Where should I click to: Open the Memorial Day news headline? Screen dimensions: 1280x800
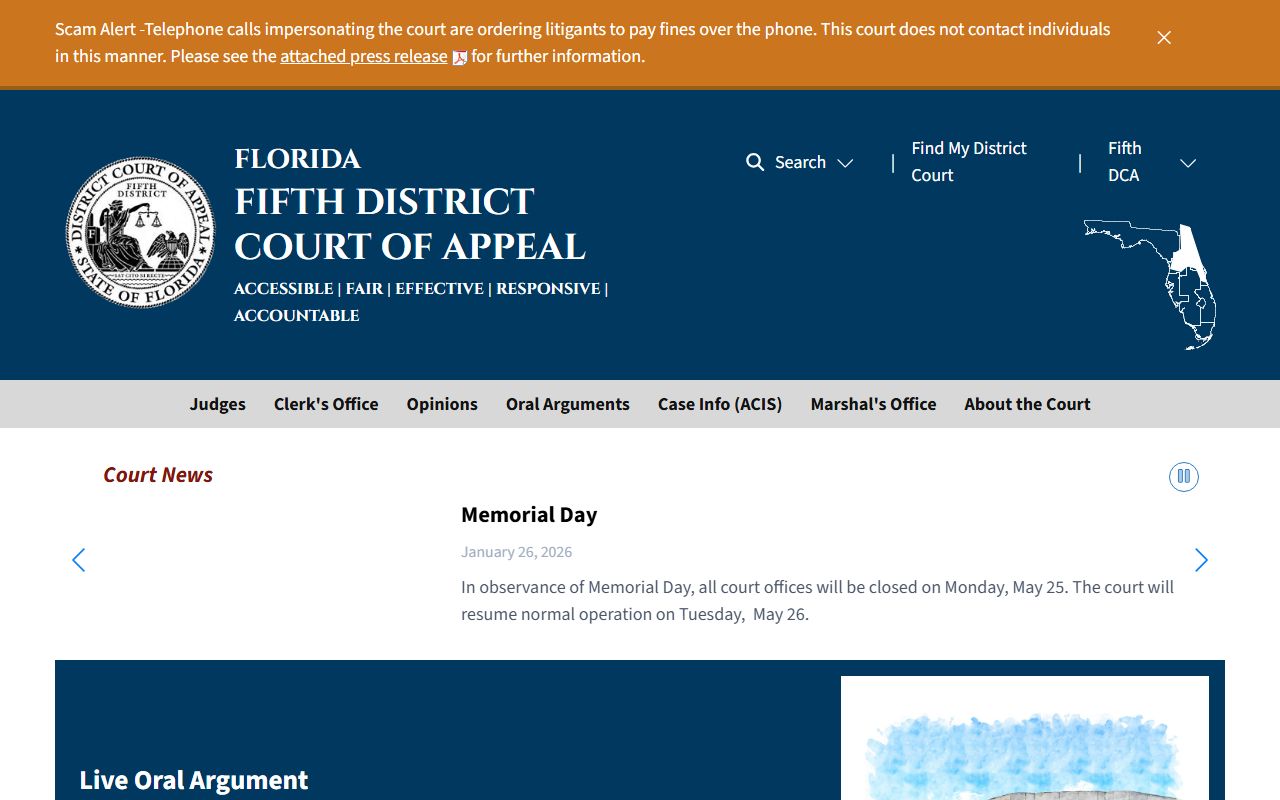(529, 515)
